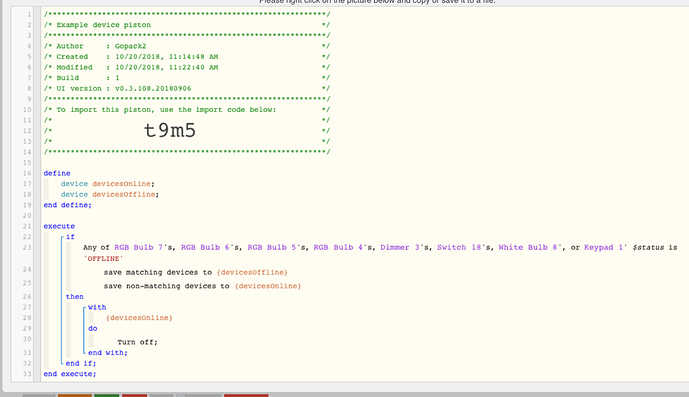The width and height of the screenshot is (689, 397).
Task: Select device Keypad 1 in the condition
Action: 603,248
